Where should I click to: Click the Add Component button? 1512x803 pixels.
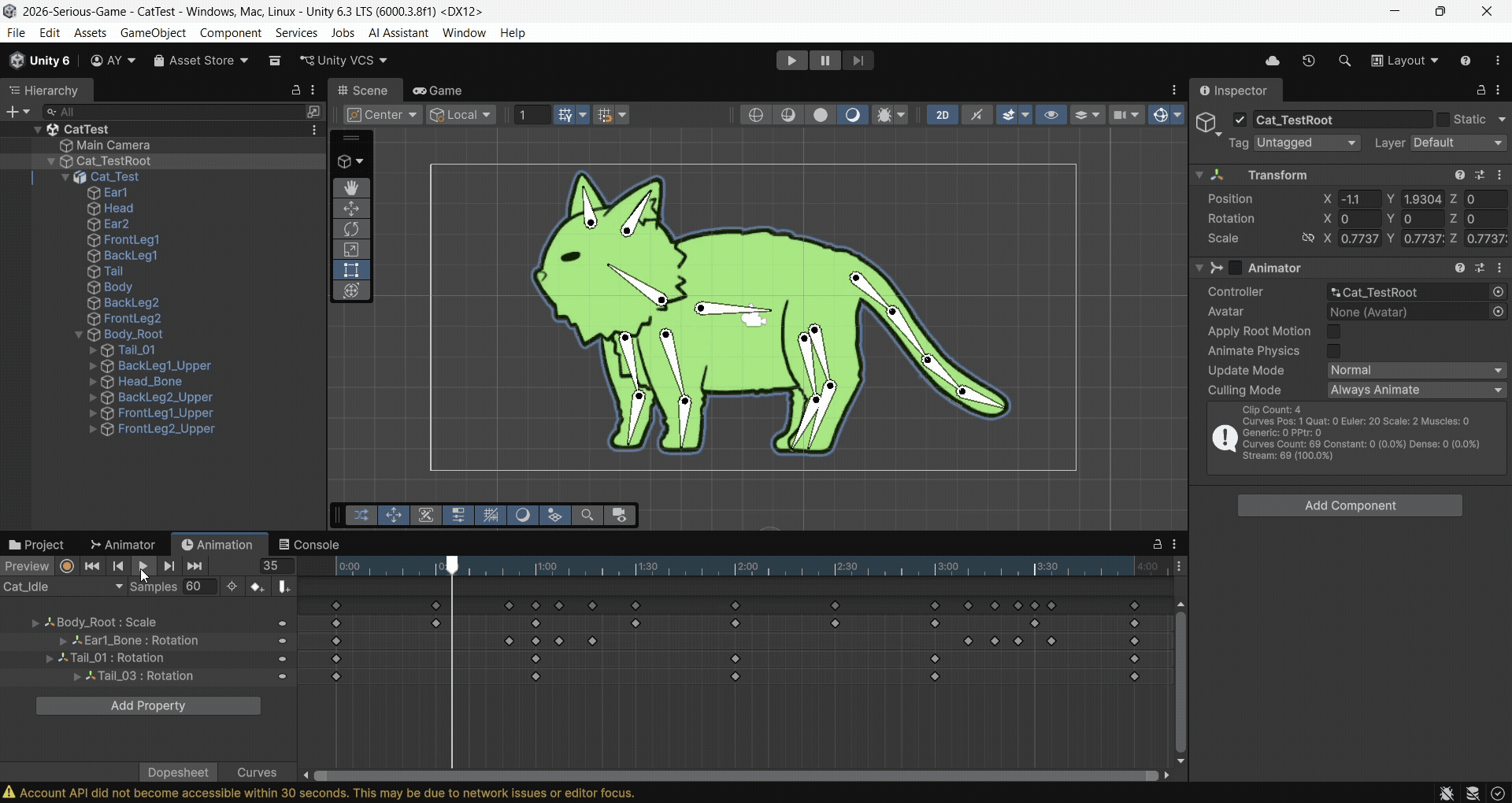click(1350, 506)
